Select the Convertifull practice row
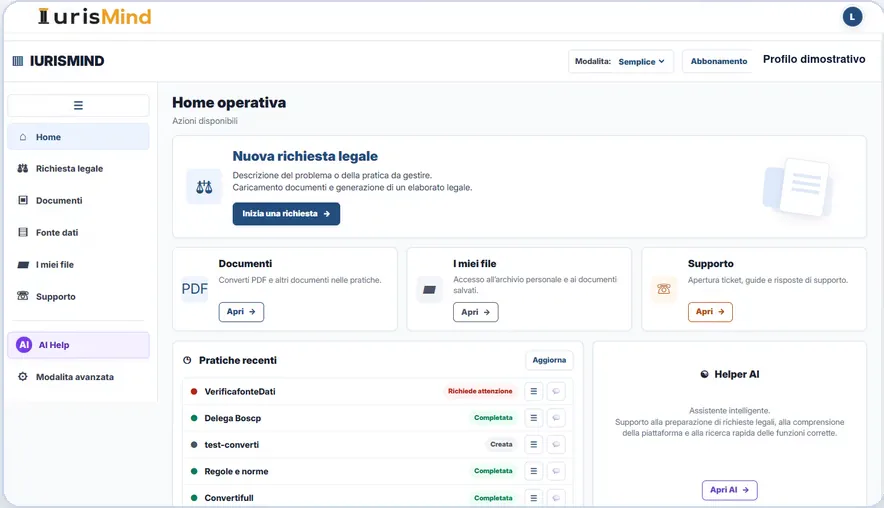 378,498
